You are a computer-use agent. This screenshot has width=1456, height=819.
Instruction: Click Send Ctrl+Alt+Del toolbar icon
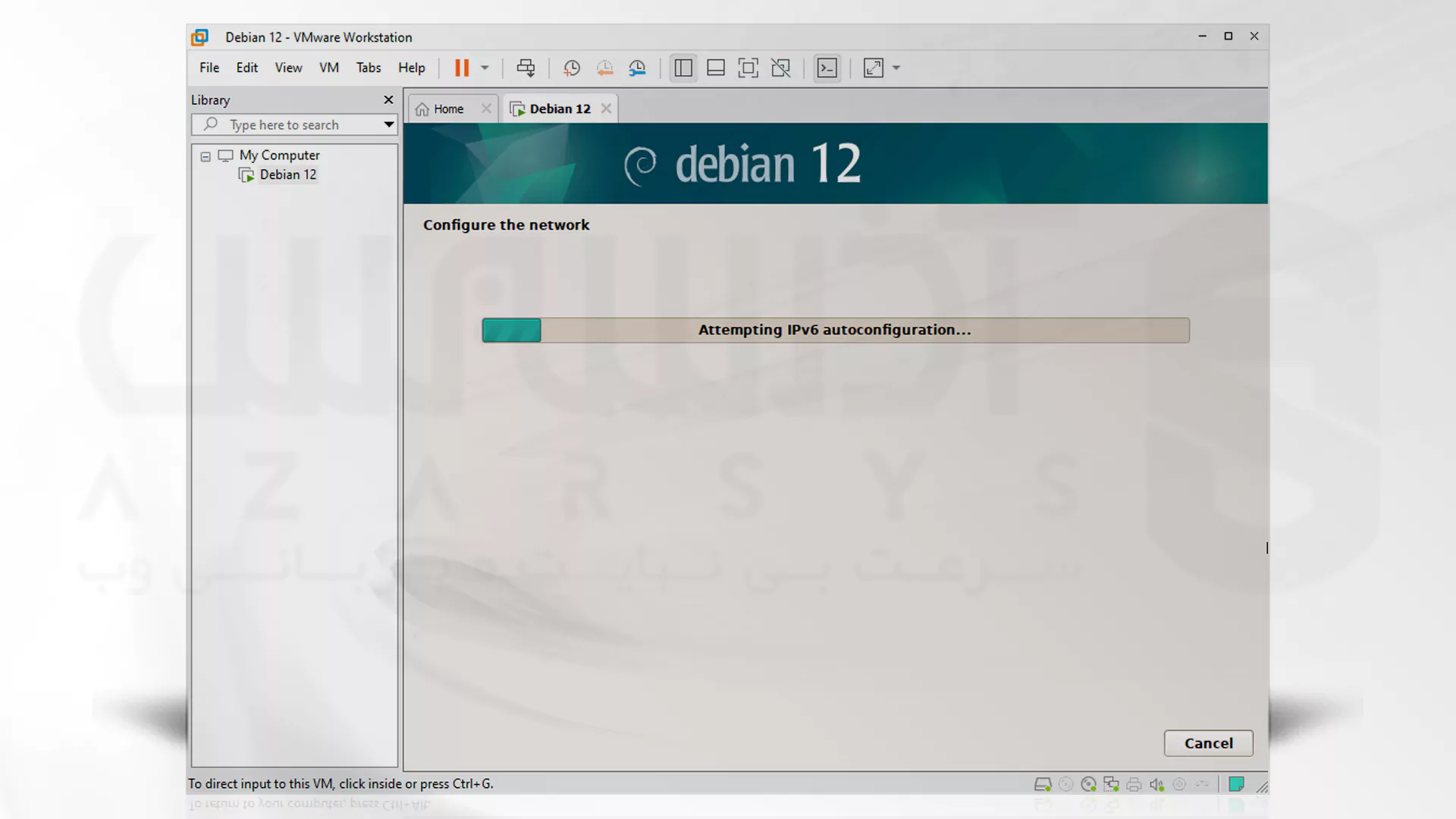pos(526,67)
